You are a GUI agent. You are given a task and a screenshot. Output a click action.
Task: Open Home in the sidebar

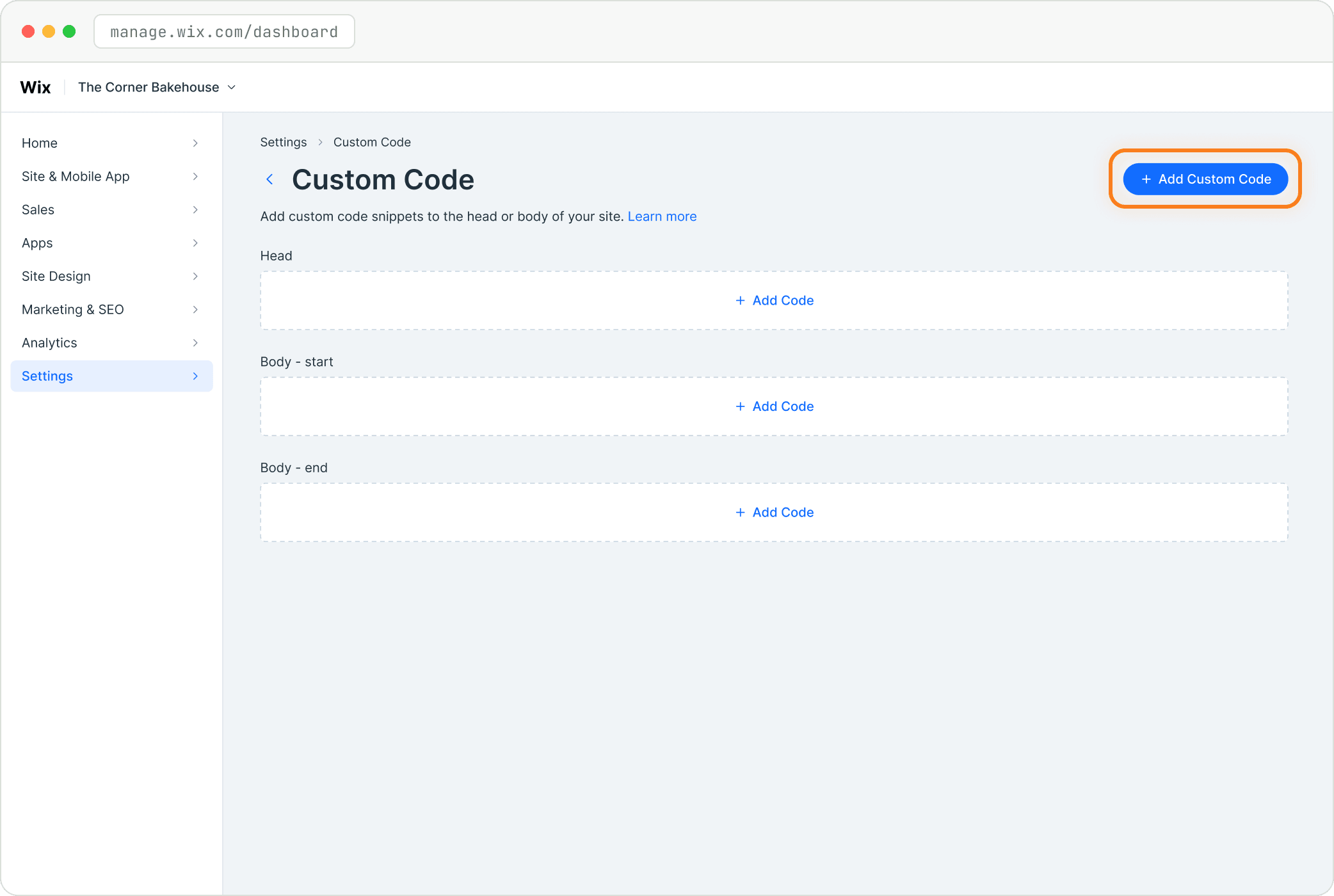[x=111, y=143]
